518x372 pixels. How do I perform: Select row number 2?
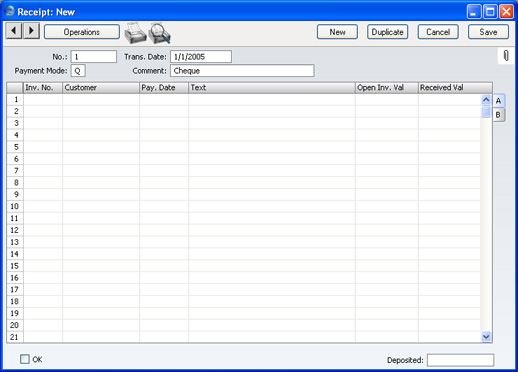click(15, 111)
